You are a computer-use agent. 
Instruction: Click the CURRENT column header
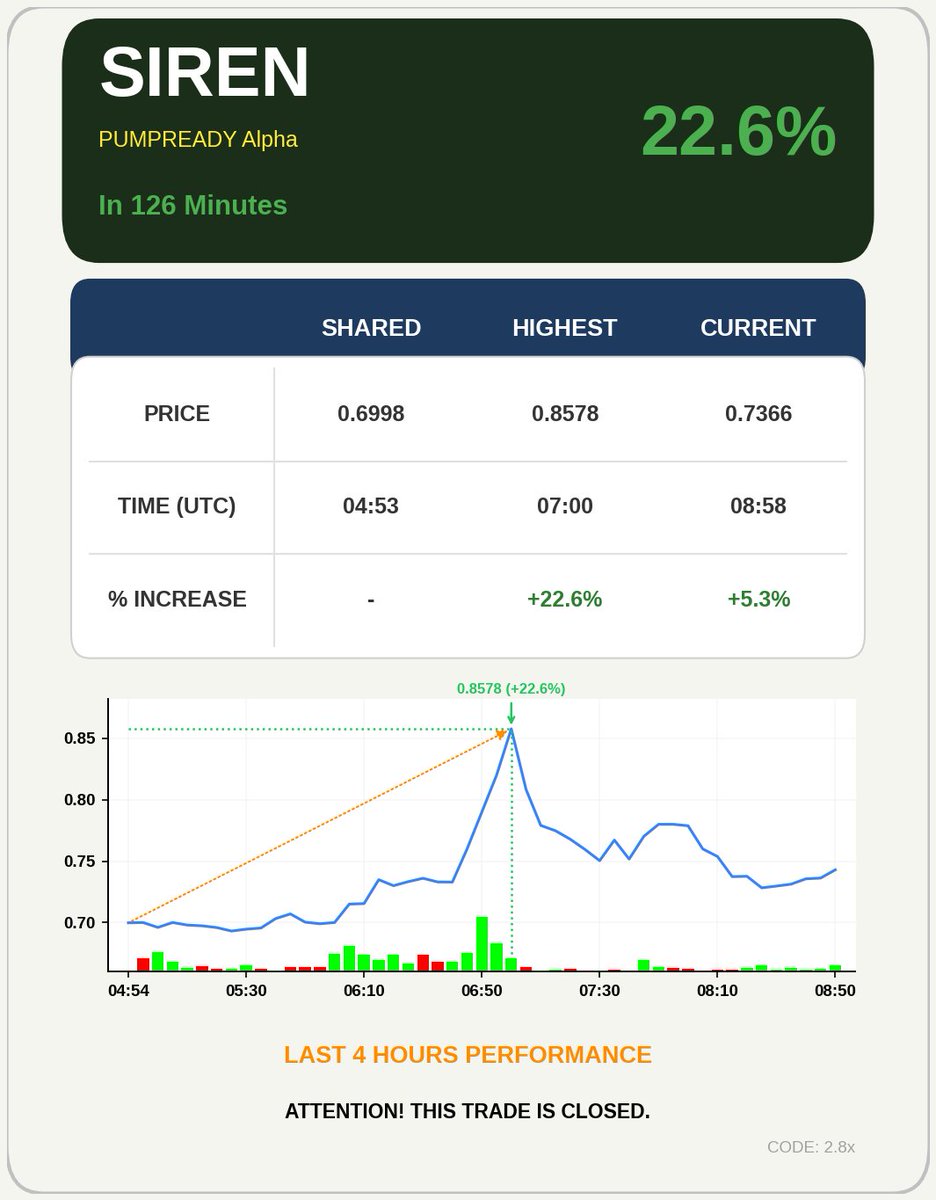point(758,328)
